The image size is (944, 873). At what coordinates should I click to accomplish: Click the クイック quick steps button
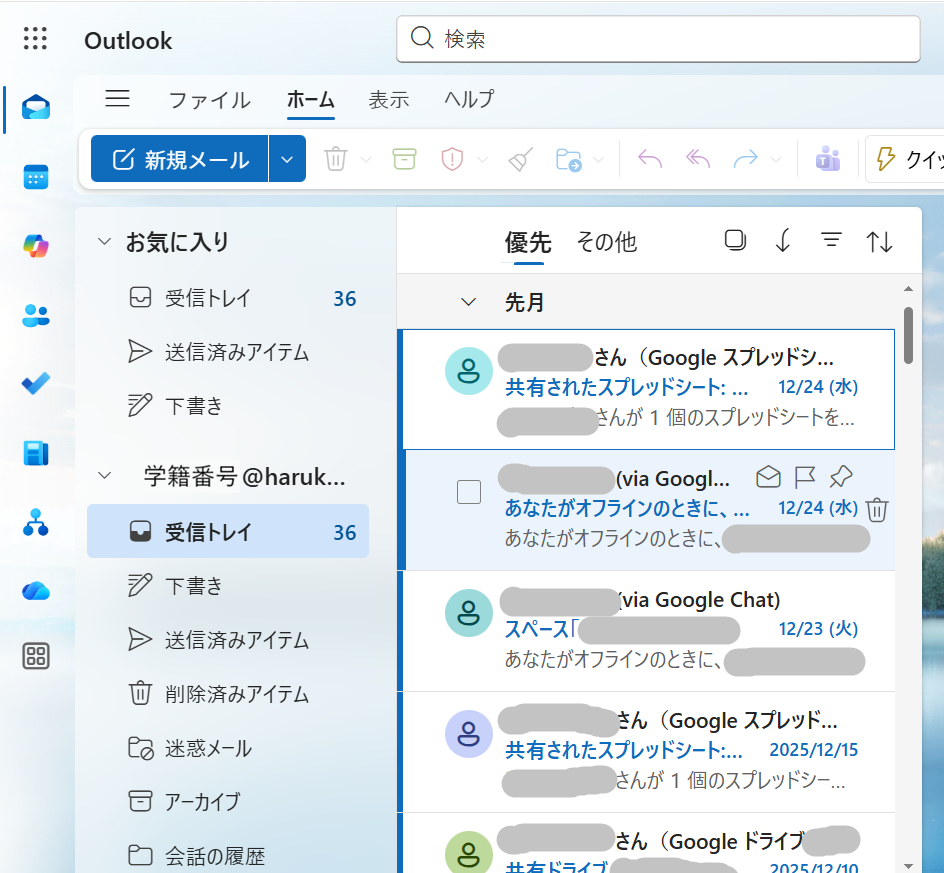905,160
